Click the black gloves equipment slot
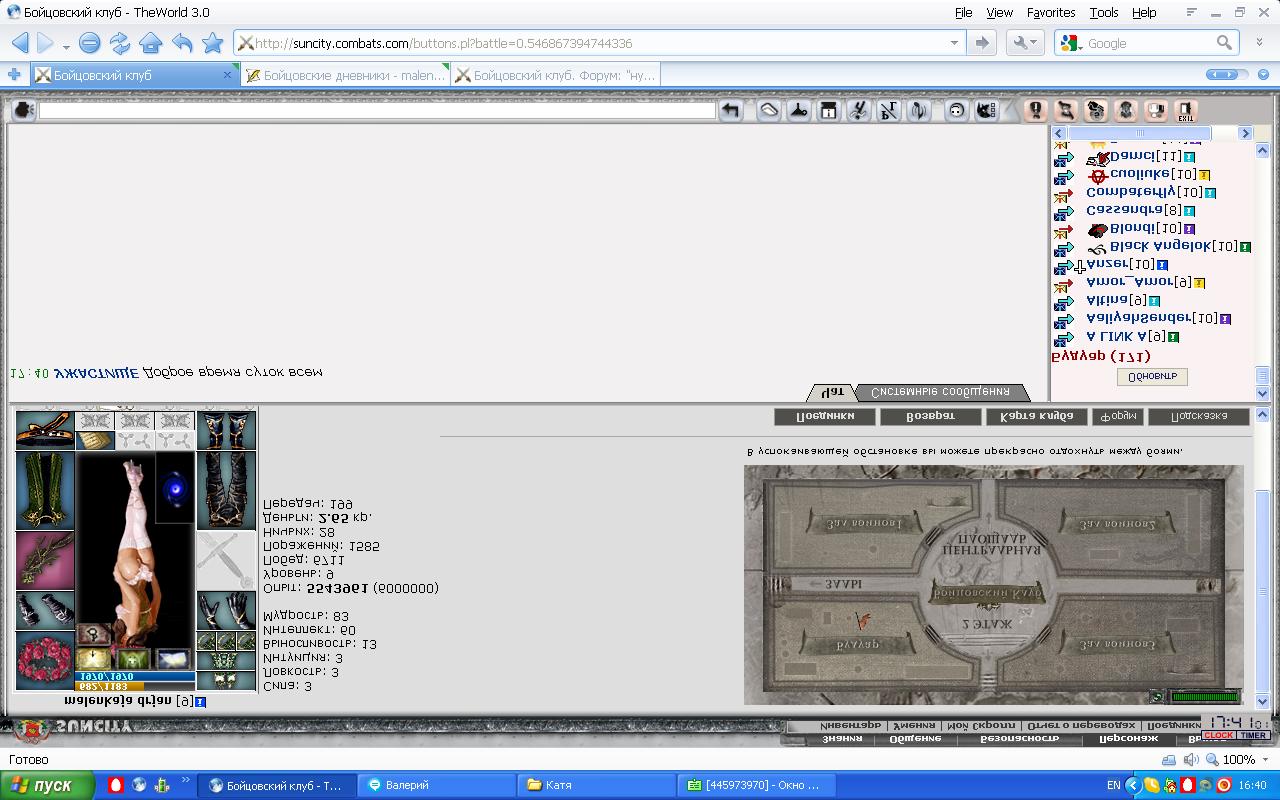The height and width of the screenshot is (800, 1280). pyautogui.click(x=226, y=610)
